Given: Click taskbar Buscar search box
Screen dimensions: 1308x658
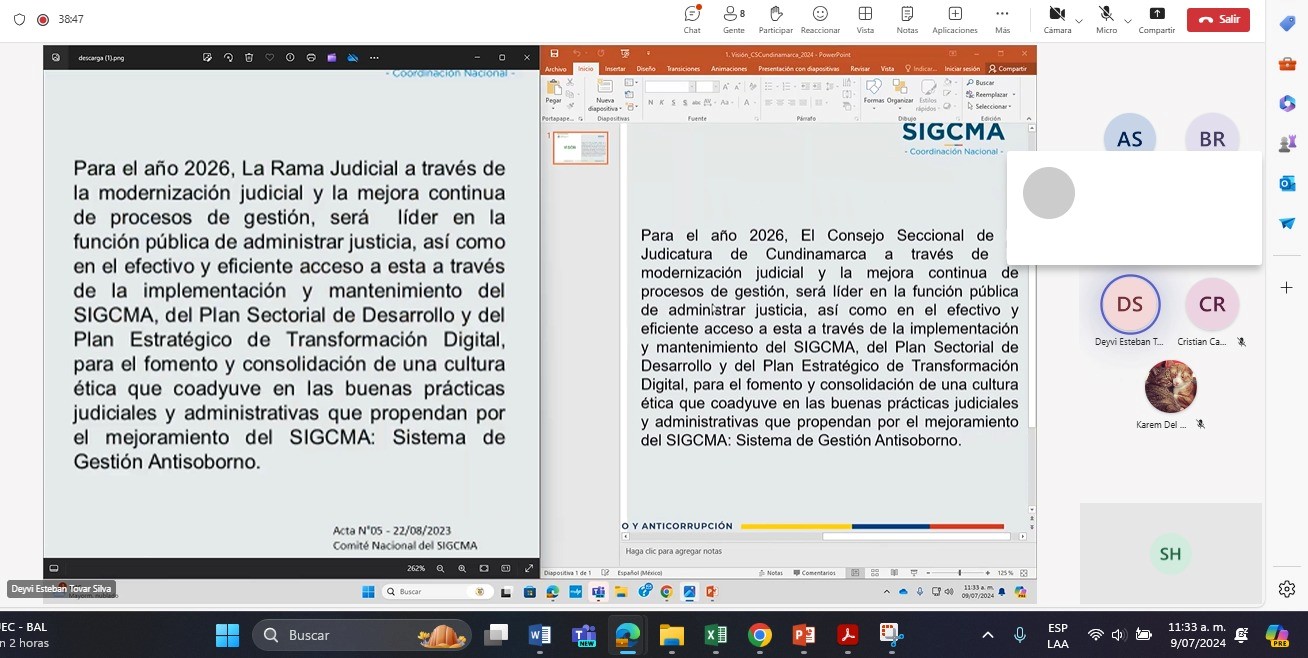Looking at the screenshot, I should [x=361, y=635].
